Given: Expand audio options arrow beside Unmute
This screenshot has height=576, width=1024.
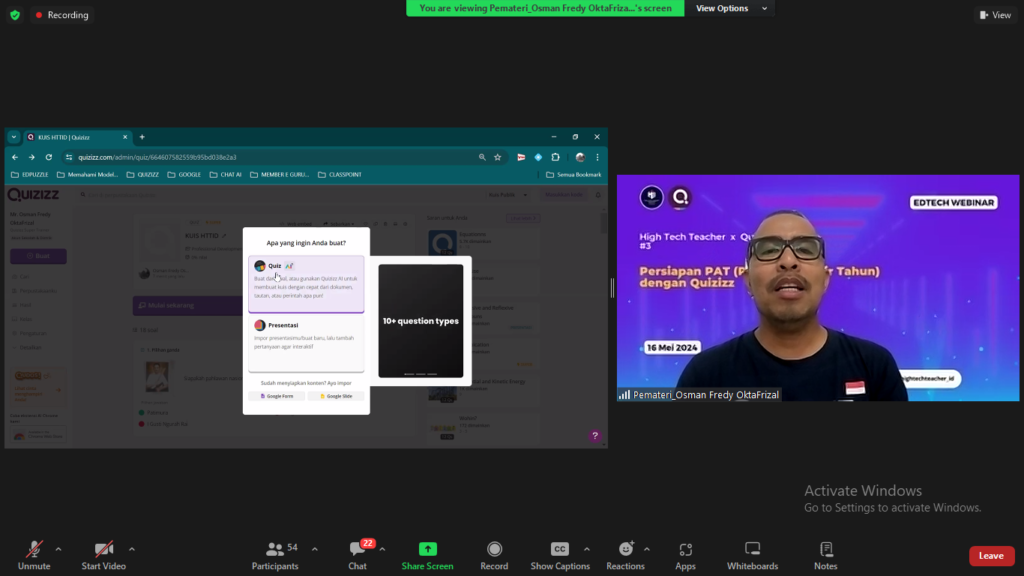Looking at the screenshot, I should point(58,549).
